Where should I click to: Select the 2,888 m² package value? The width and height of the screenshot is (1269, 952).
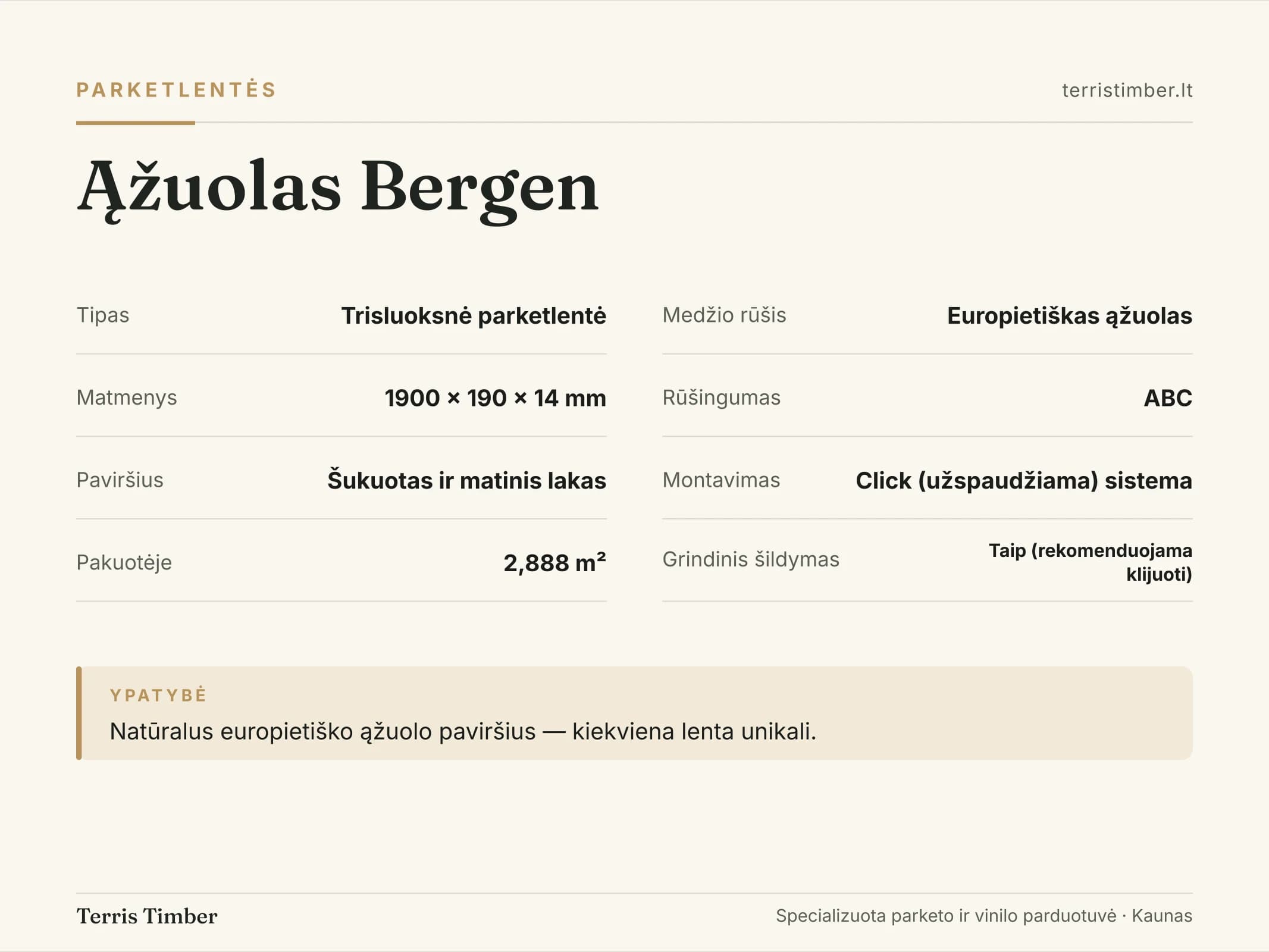click(554, 562)
